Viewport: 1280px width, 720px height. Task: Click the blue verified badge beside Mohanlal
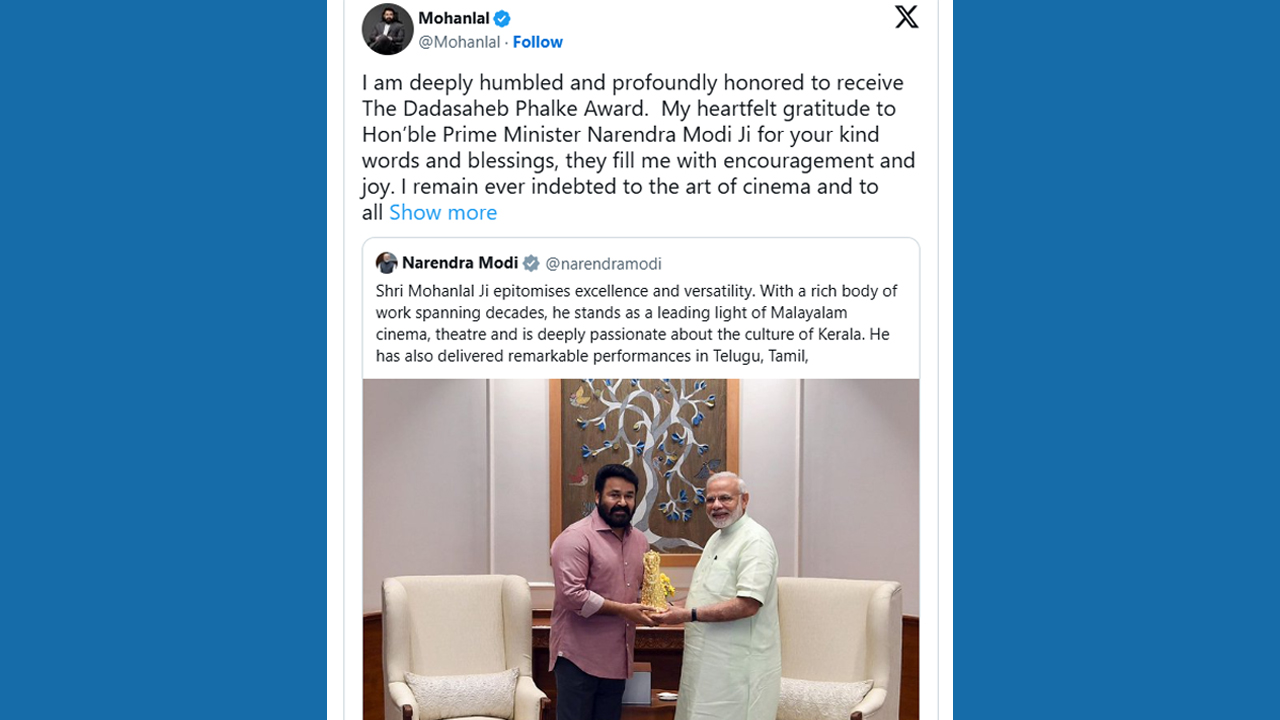coord(502,18)
